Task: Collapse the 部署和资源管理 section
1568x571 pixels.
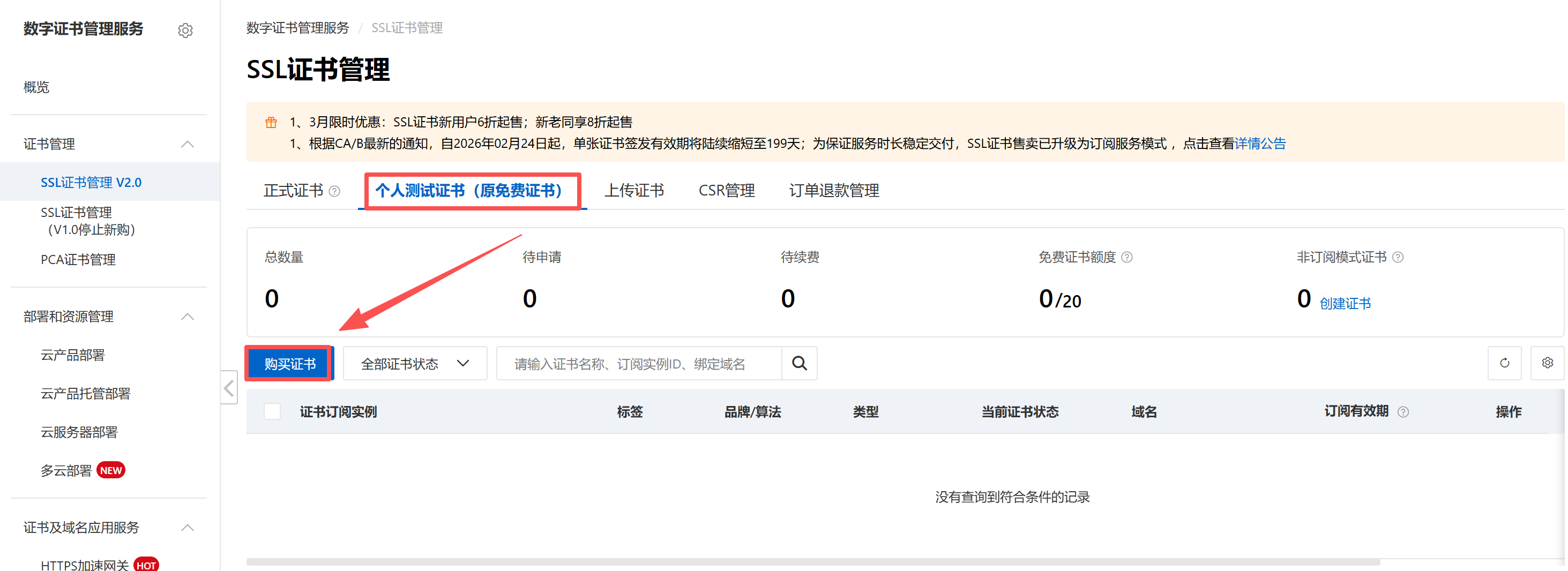Action: [x=188, y=317]
